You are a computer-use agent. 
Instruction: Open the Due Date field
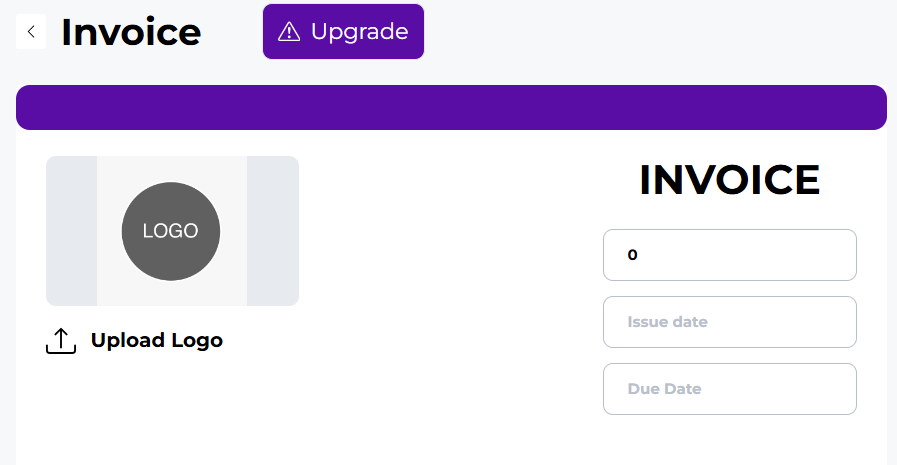click(730, 389)
